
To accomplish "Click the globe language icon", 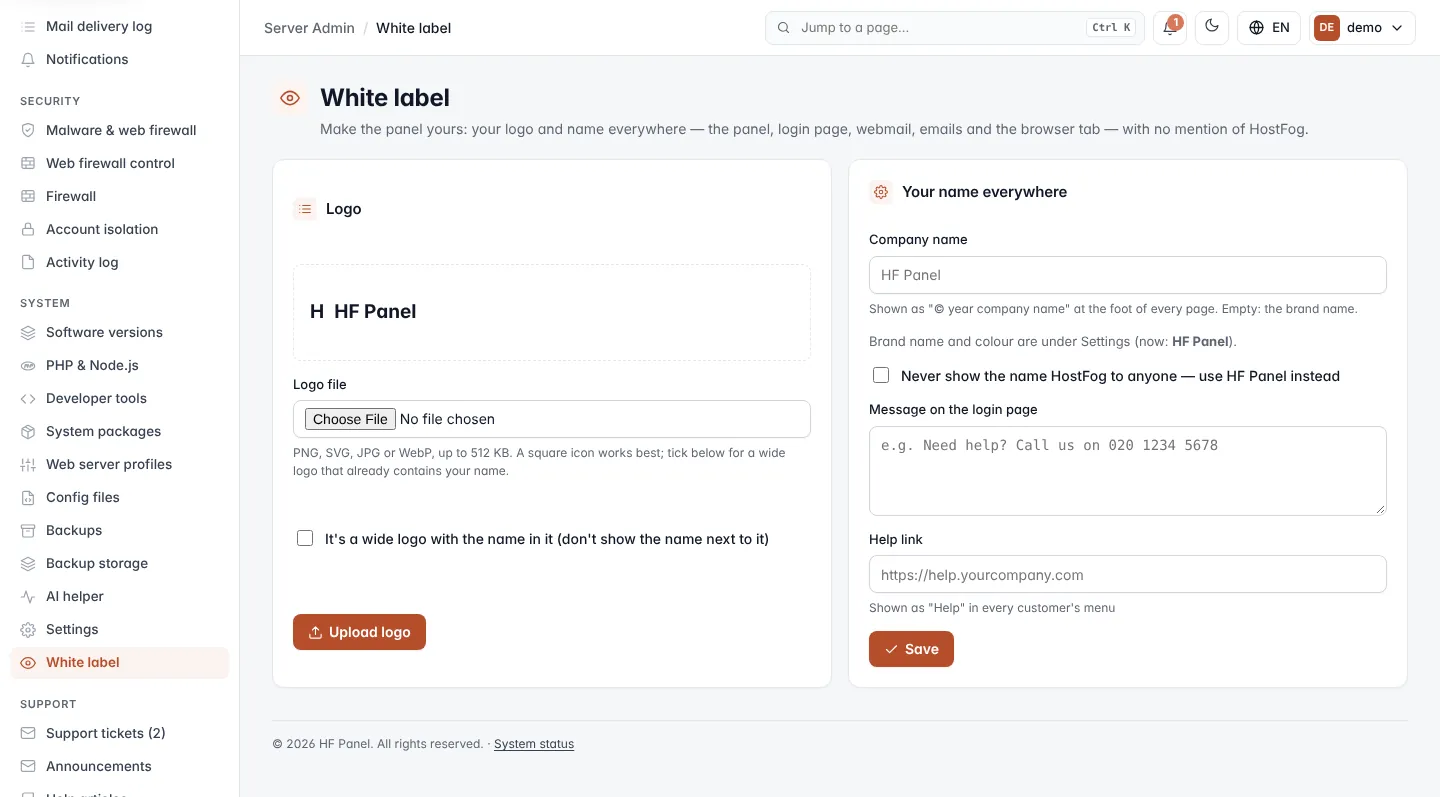I will (1257, 28).
